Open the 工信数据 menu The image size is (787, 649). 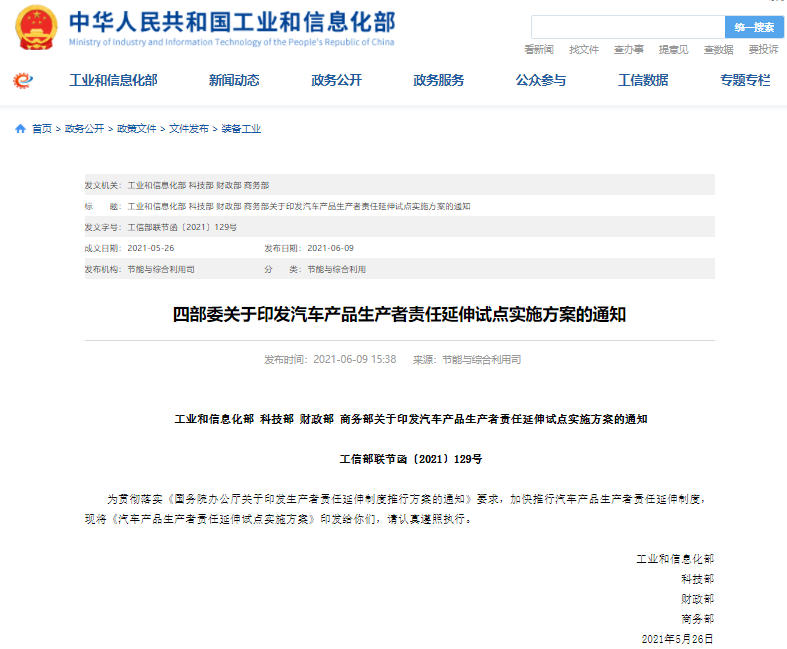click(x=643, y=81)
